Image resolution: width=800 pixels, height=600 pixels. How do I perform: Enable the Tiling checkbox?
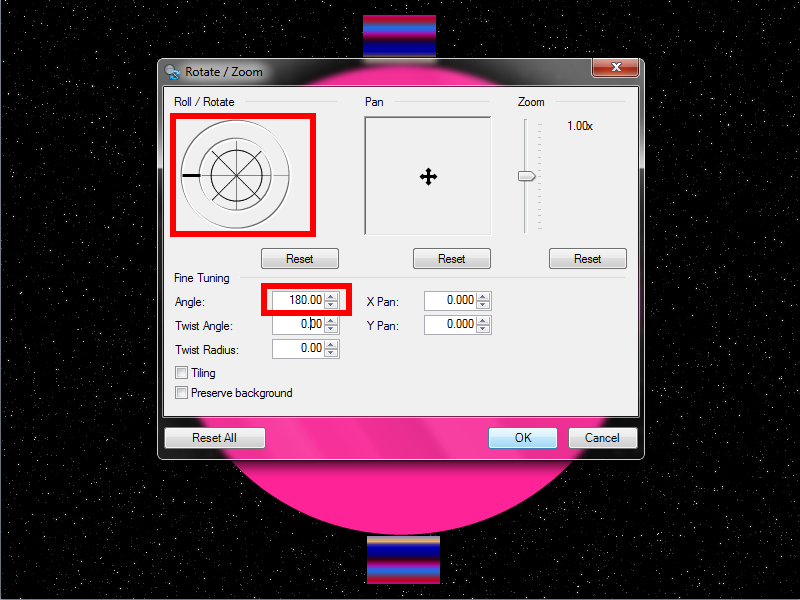182,373
